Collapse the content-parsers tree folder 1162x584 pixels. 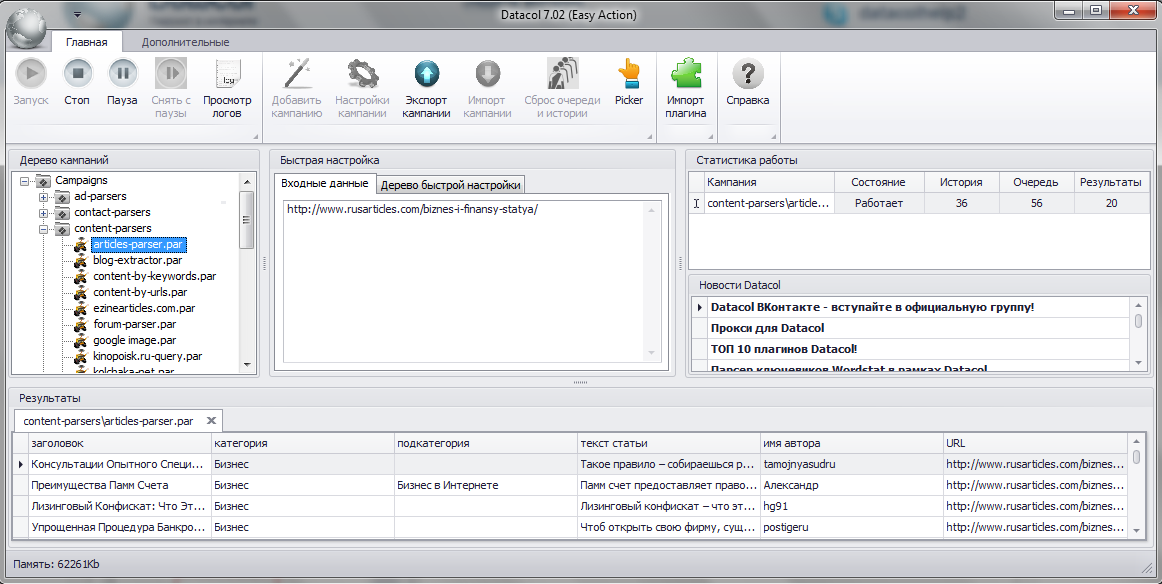click(44, 229)
